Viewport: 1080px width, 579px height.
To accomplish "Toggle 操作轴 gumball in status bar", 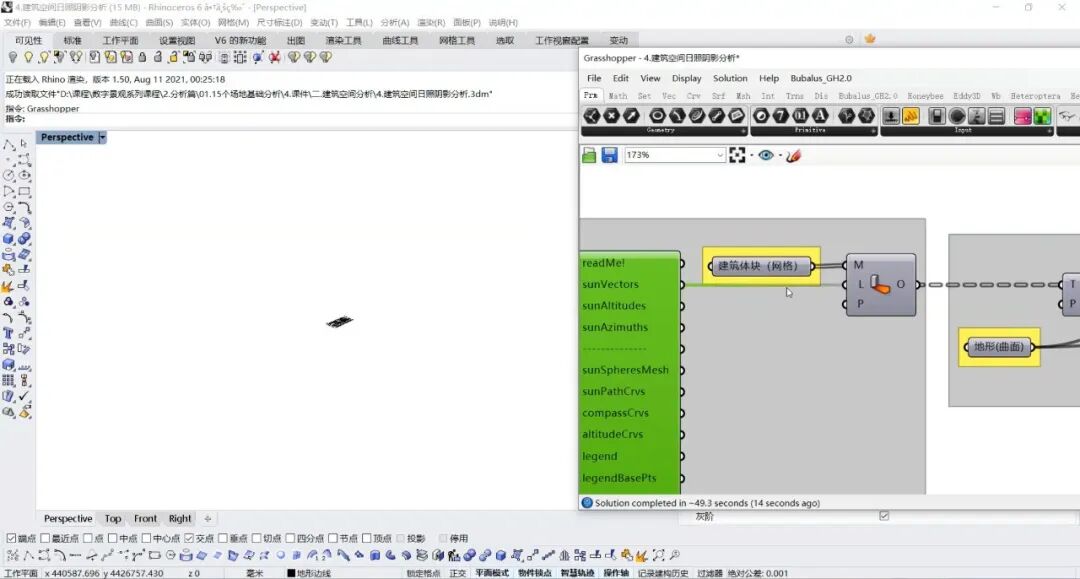I will click(616, 573).
